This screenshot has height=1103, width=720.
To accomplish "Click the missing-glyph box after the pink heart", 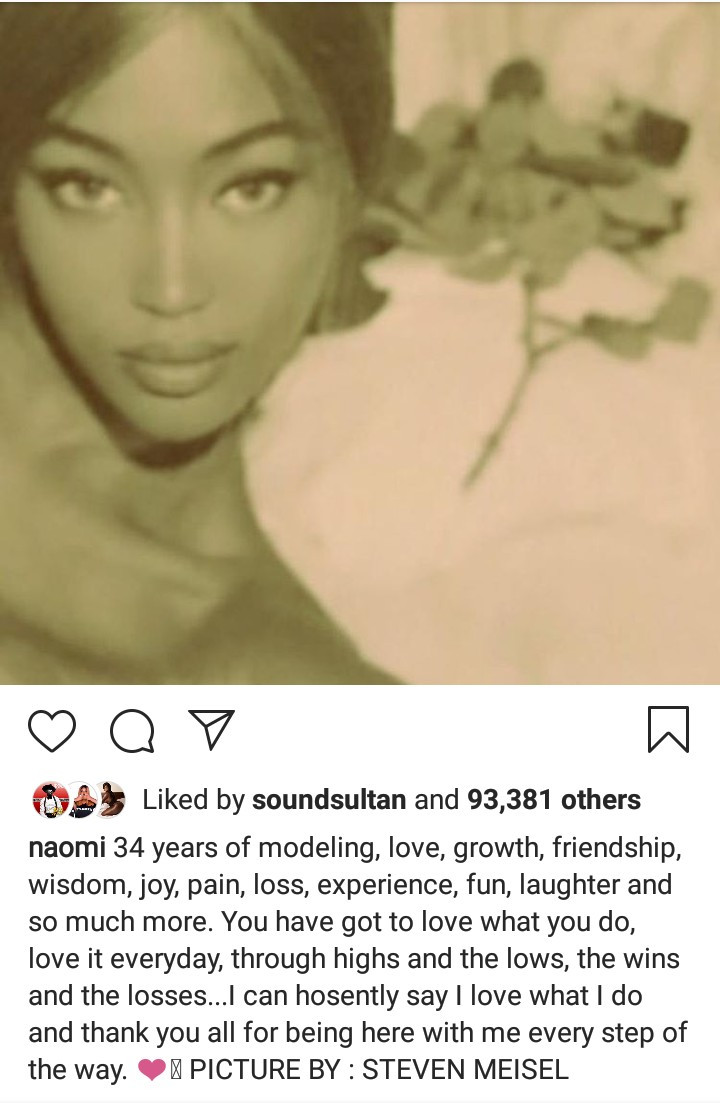I will [176, 1071].
